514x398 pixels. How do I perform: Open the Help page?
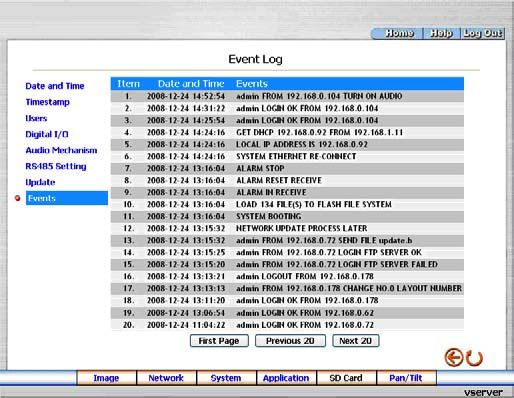click(441, 33)
